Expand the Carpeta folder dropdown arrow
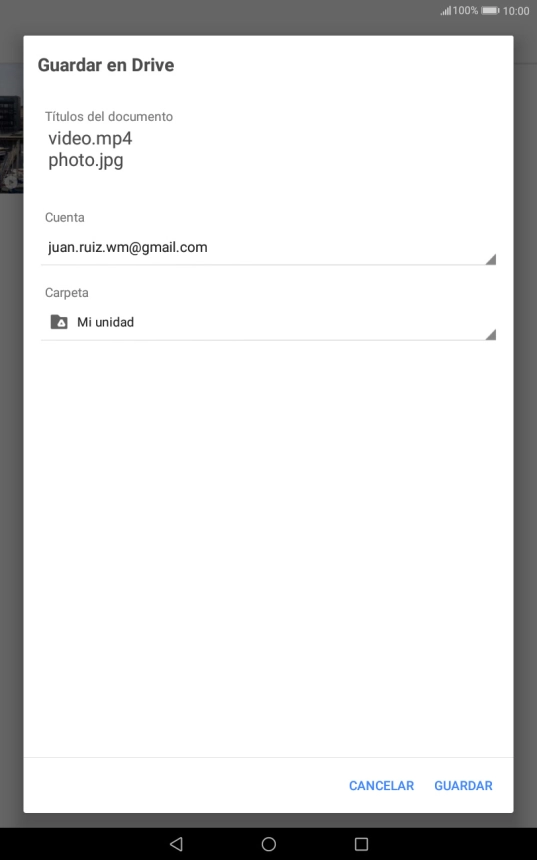Image resolution: width=537 pixels, height=860 pixels. pyautogui.click(x=490, y=335)
